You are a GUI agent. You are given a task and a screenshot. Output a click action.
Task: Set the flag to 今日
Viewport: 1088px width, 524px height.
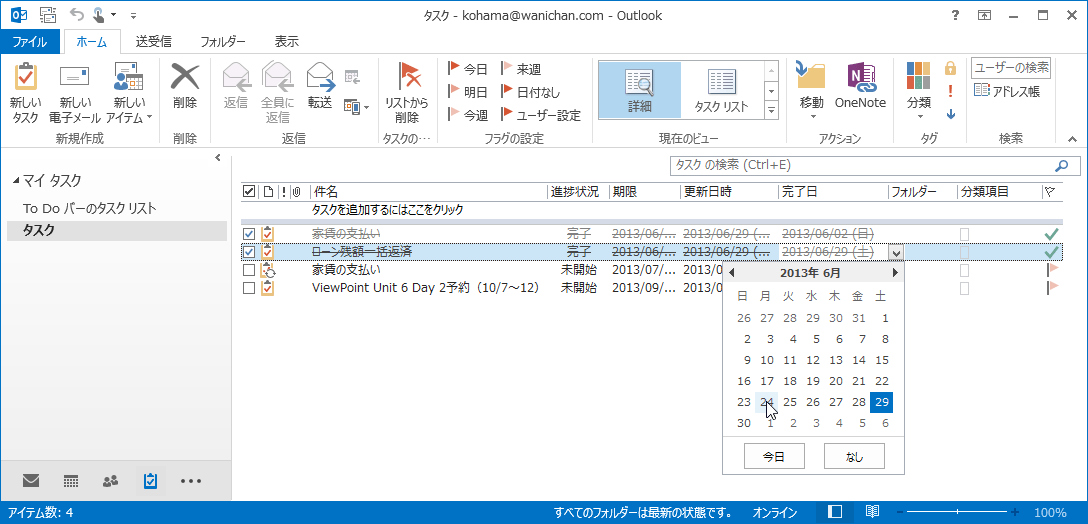(468, 69)
